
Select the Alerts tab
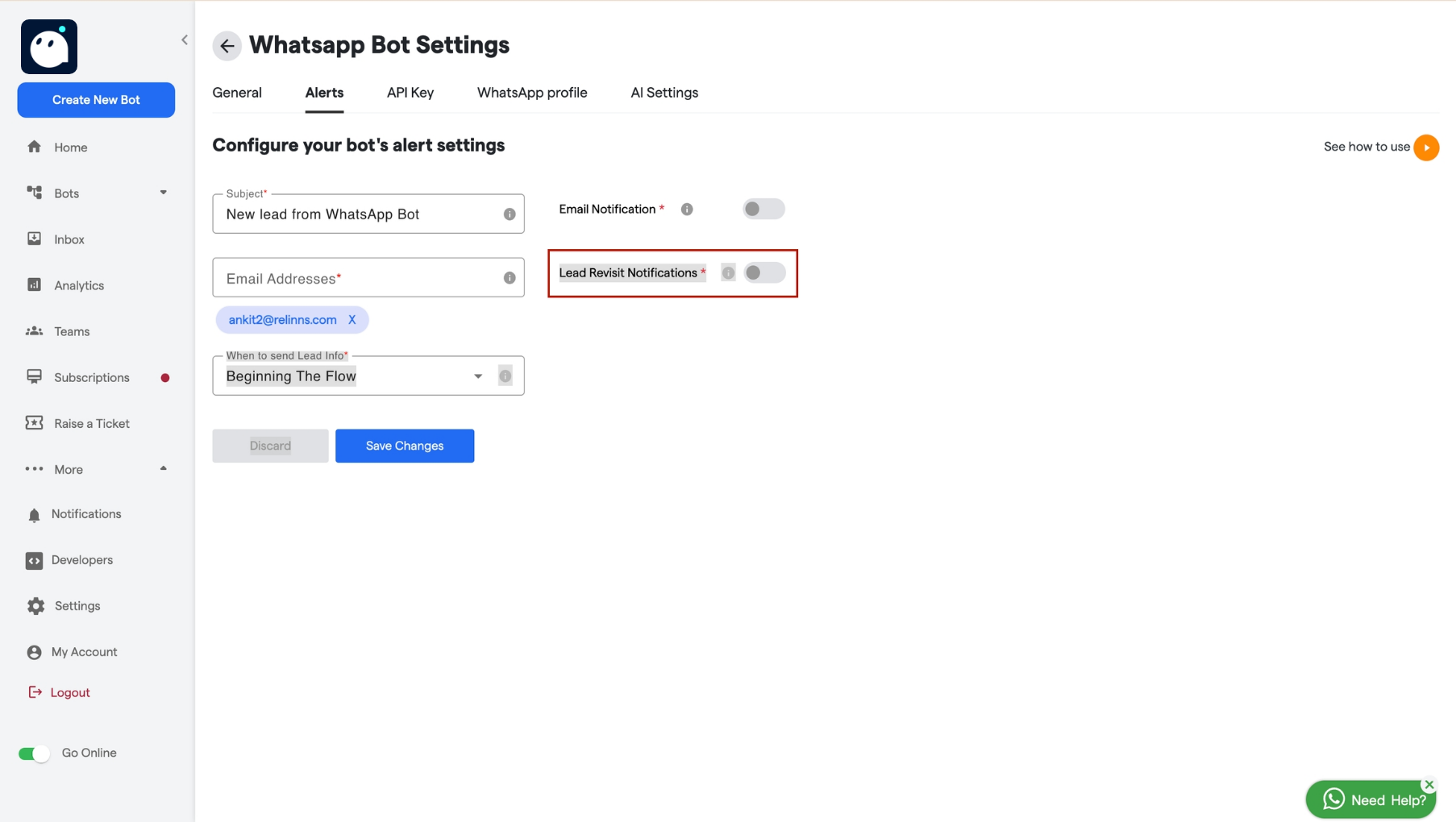(x=324, y=93)
